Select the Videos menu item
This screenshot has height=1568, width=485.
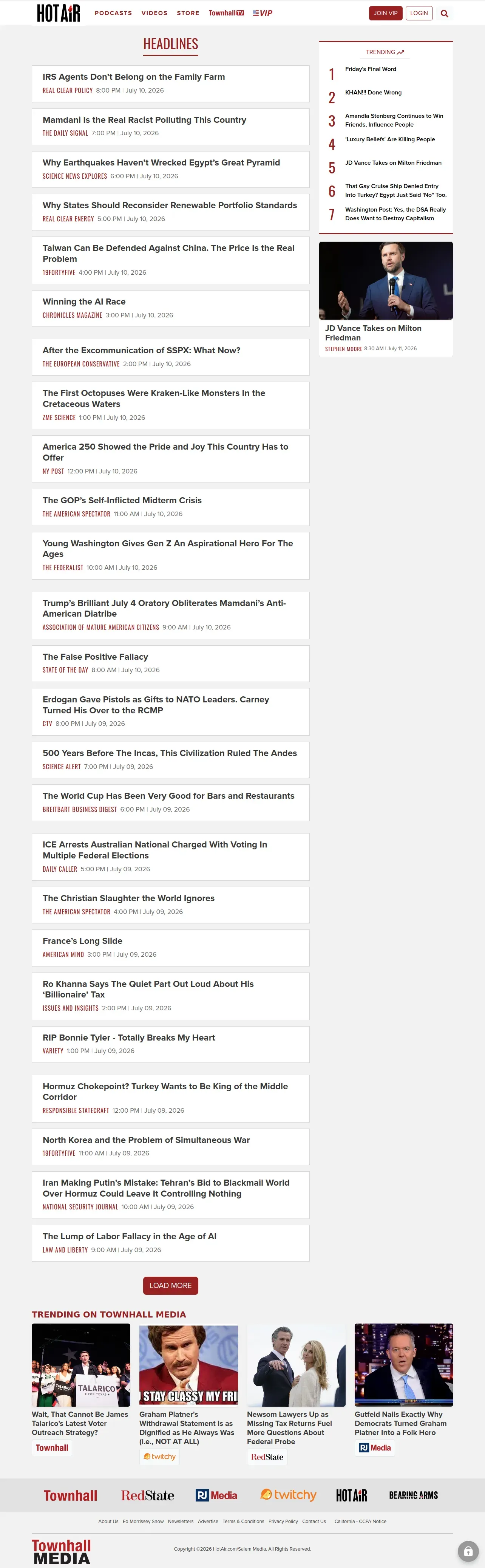coord(154,13)
